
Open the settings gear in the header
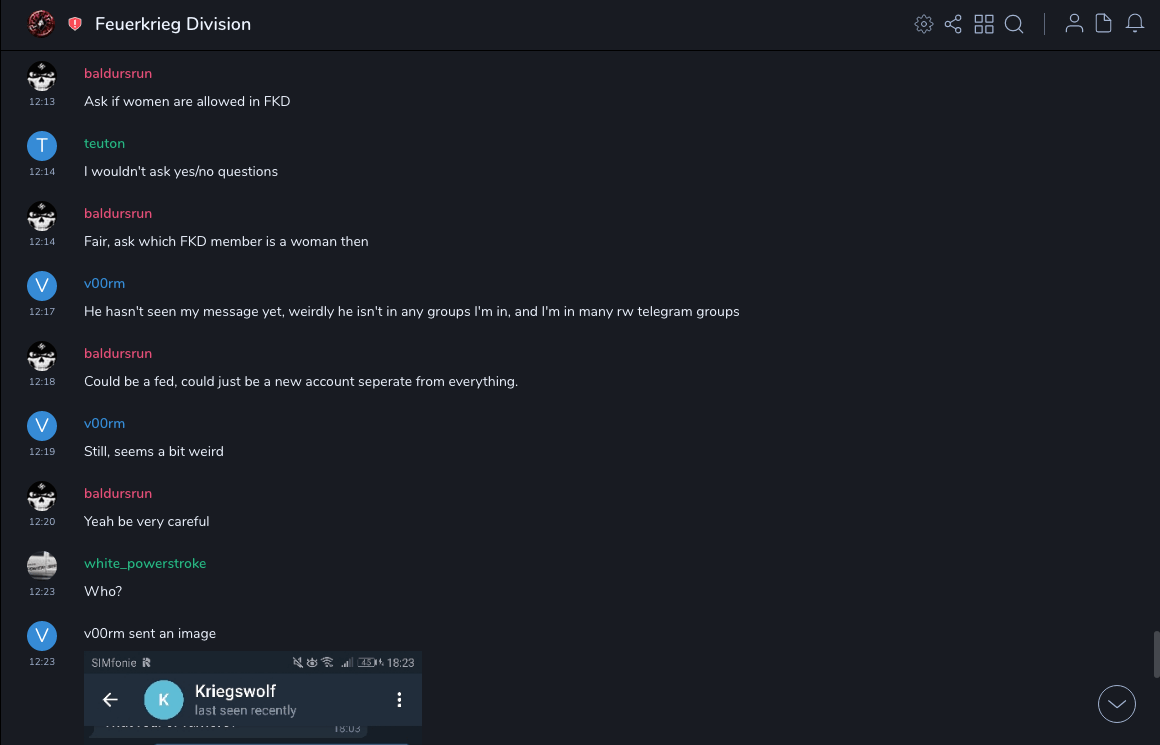click(924, 24)
